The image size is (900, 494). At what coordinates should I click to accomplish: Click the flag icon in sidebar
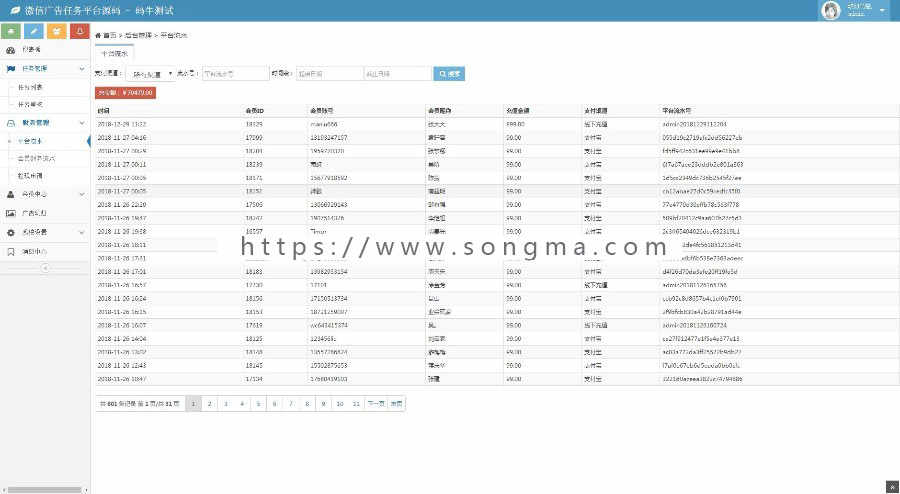pos(11,69)
